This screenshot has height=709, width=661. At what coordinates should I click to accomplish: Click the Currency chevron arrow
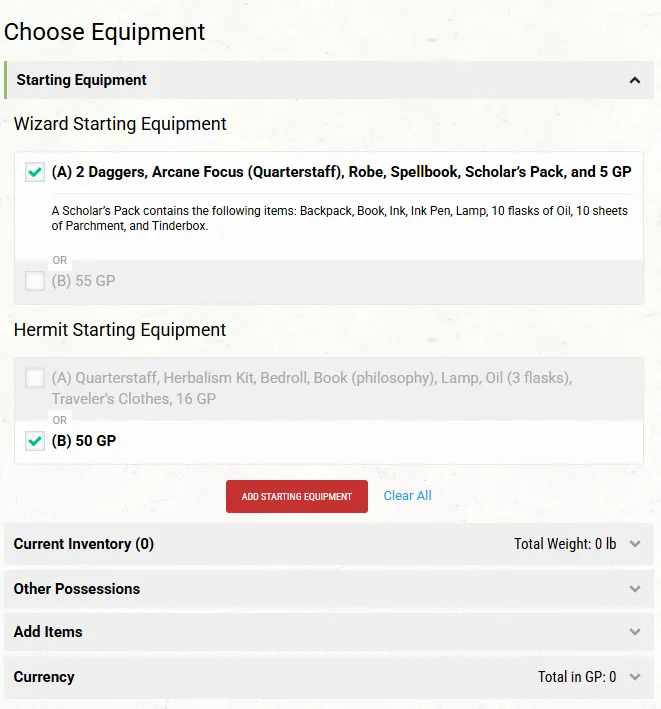pos(634,677)
